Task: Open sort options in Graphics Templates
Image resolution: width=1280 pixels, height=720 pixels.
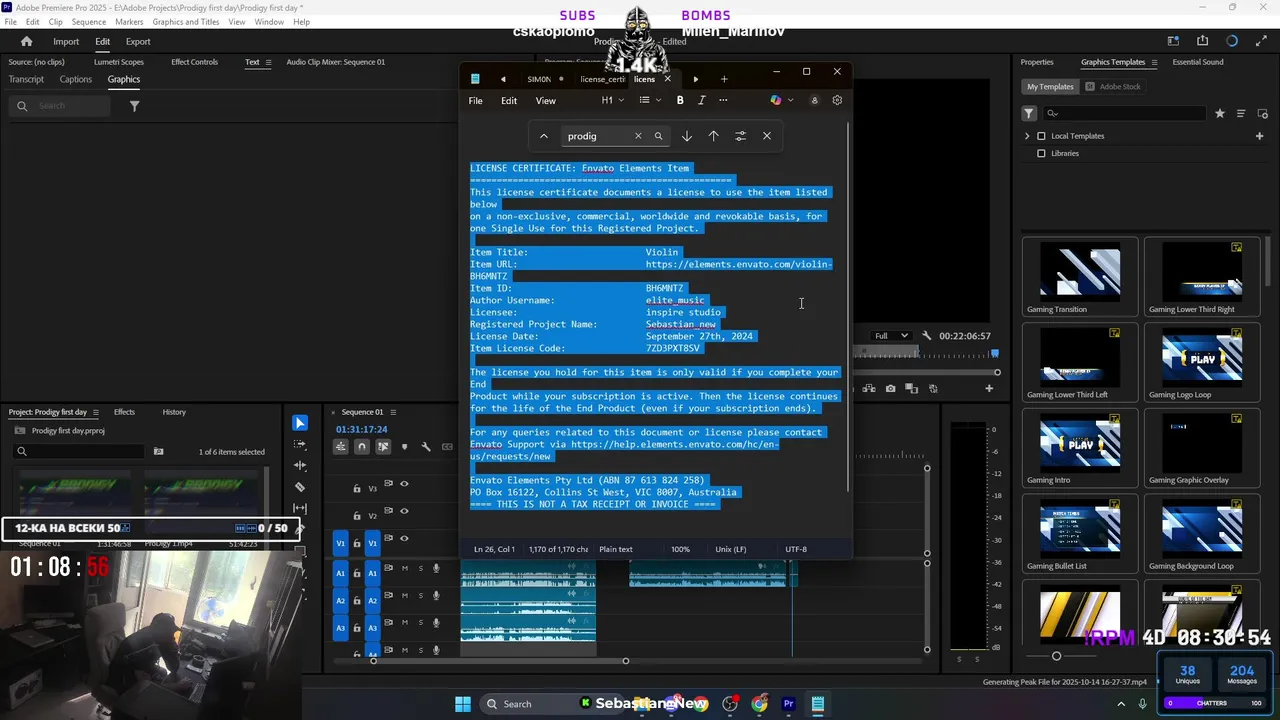Action: 1241,114
